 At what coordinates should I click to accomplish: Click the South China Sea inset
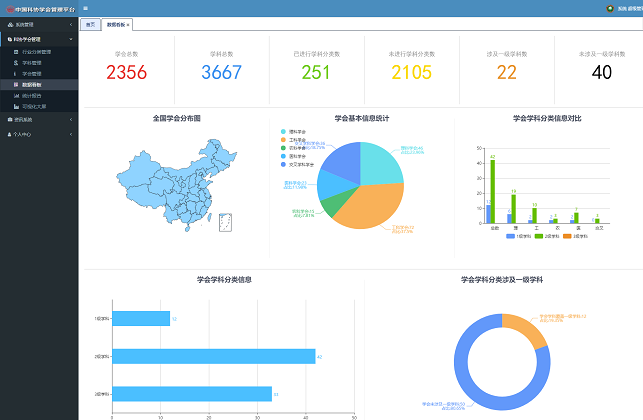coord(225,222)
